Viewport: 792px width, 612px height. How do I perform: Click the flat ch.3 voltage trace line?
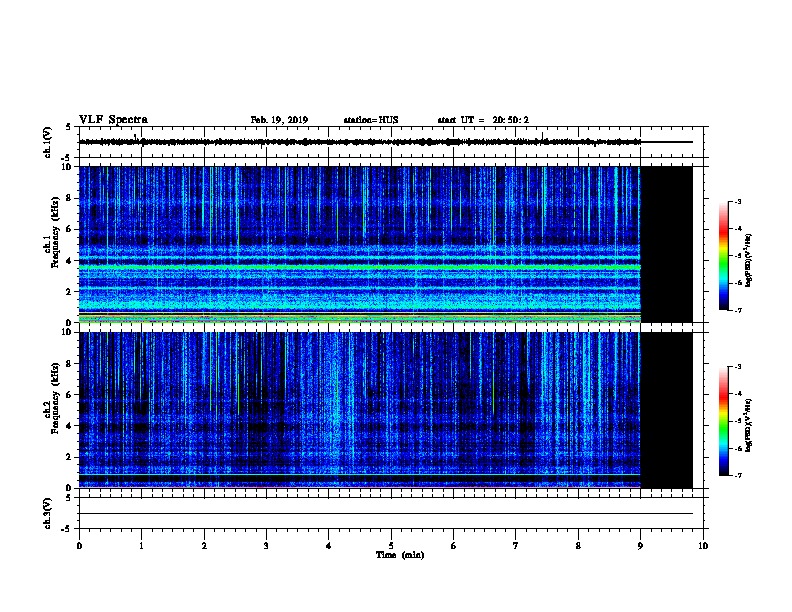click(386, 514)
